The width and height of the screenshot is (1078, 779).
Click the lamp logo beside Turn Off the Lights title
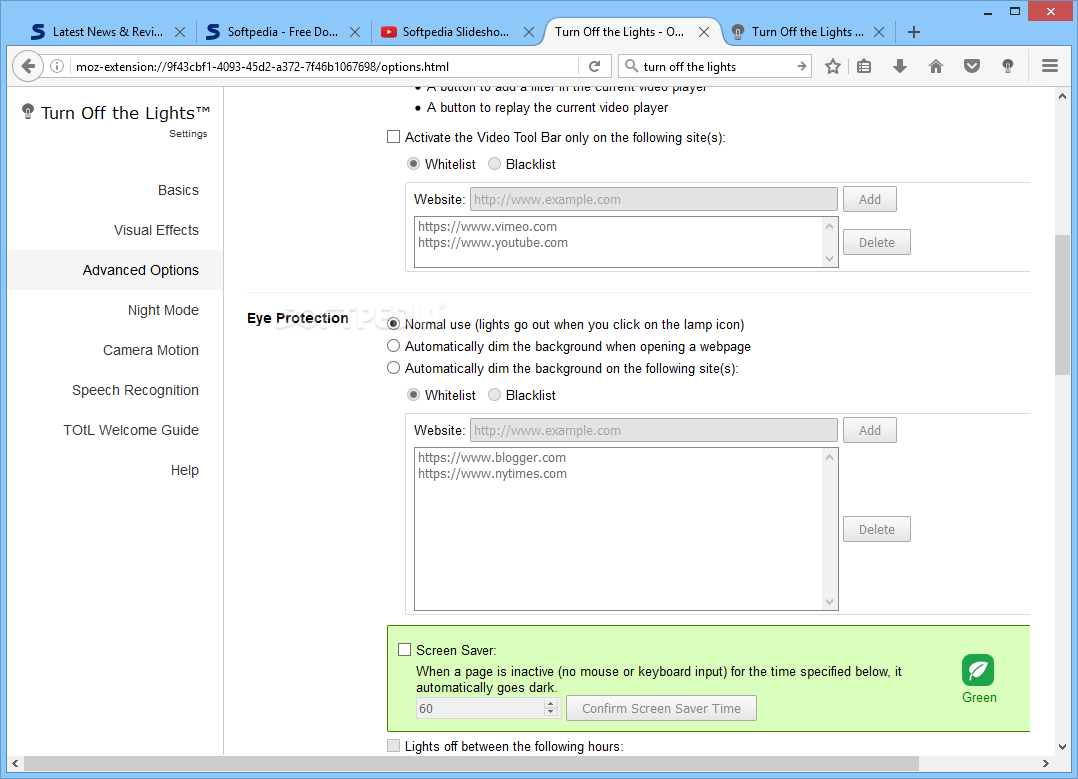(28, 111)
